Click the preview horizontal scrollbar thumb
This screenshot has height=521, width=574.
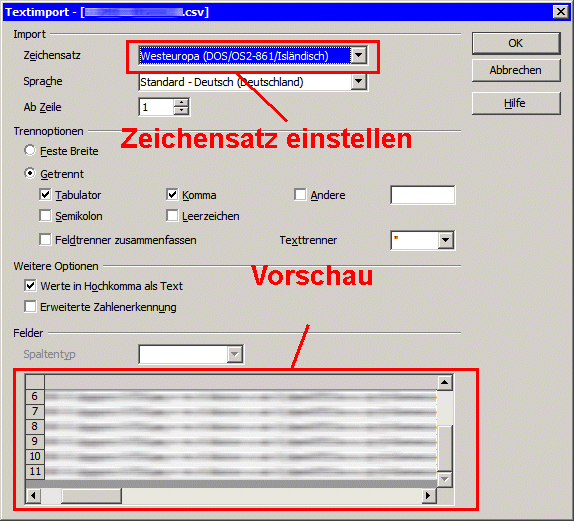tap(91, 496)
